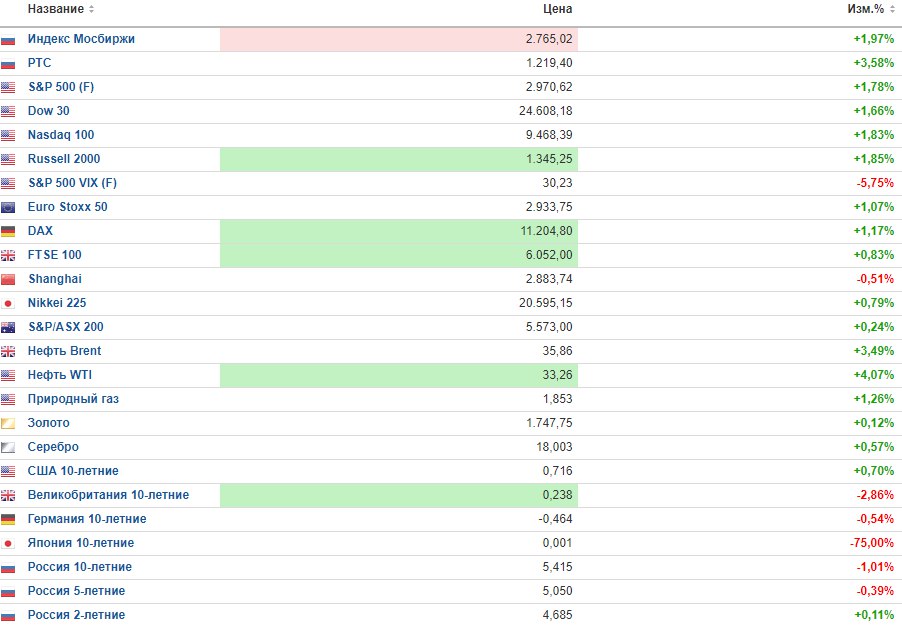Select the highlighted price 2.765,02
The width and height of the screenshot is (902, 628).
tap(549, 39)
